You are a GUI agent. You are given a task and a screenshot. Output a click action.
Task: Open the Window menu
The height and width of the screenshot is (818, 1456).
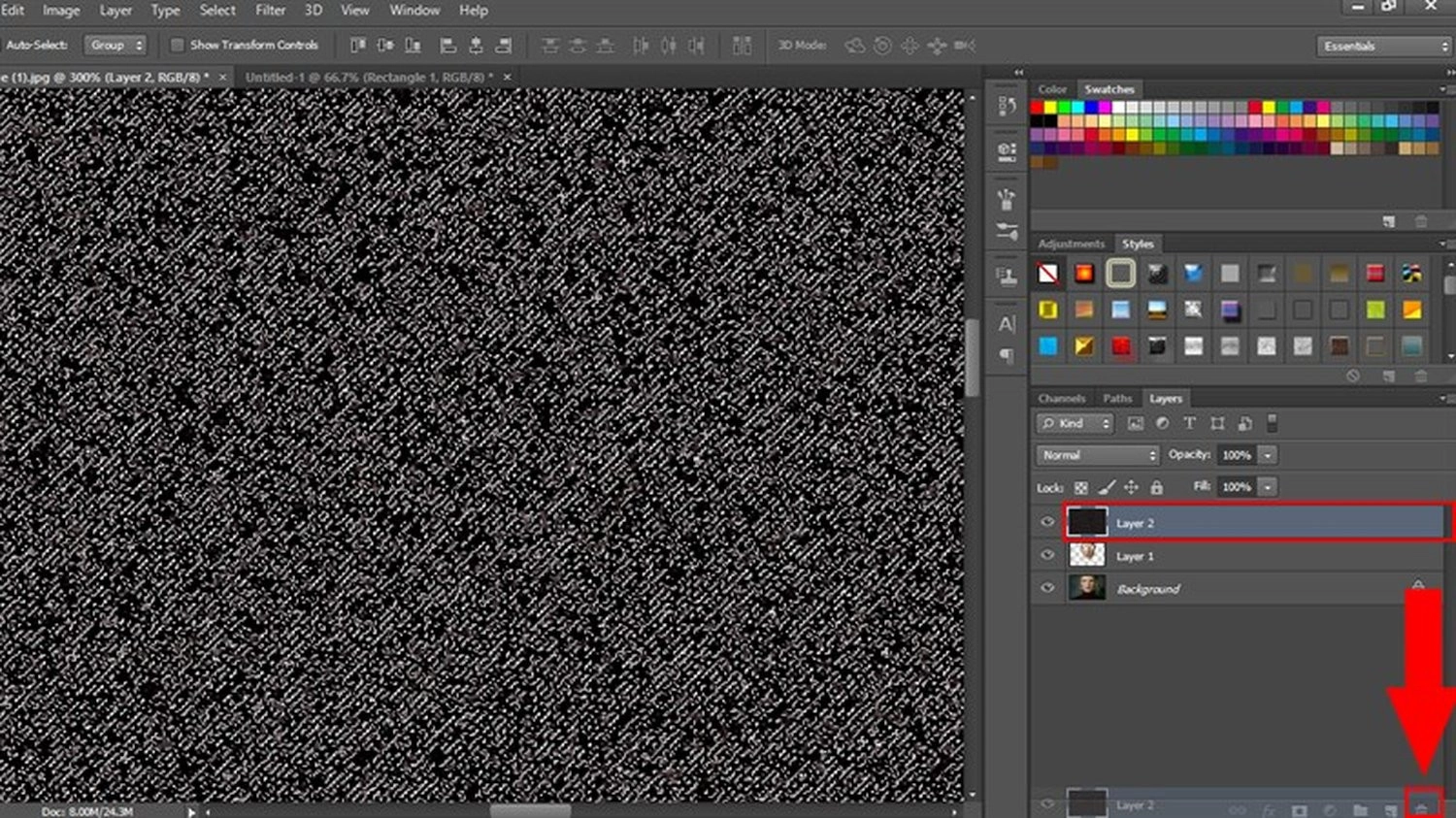(x=414, y=11)
